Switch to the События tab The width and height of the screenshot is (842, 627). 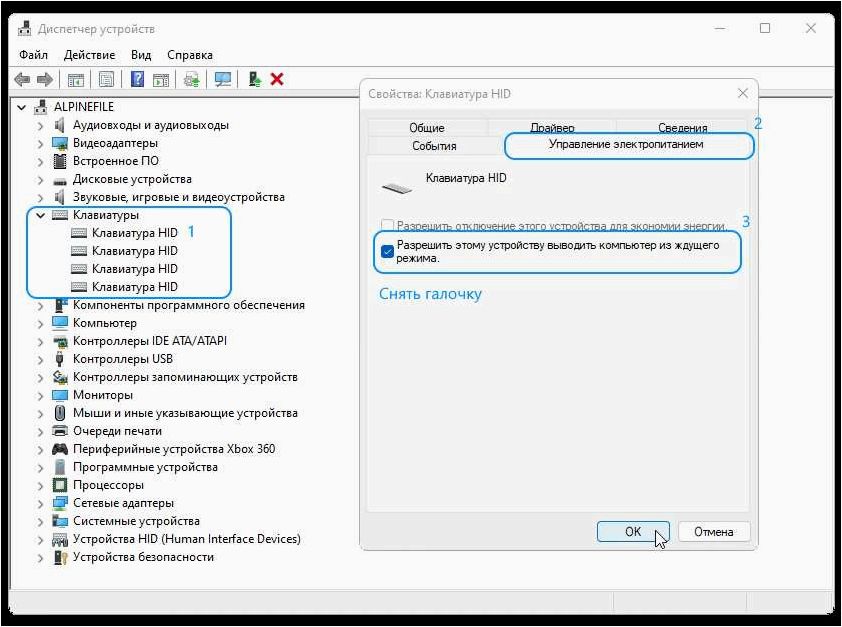click(x=434, y=145)
